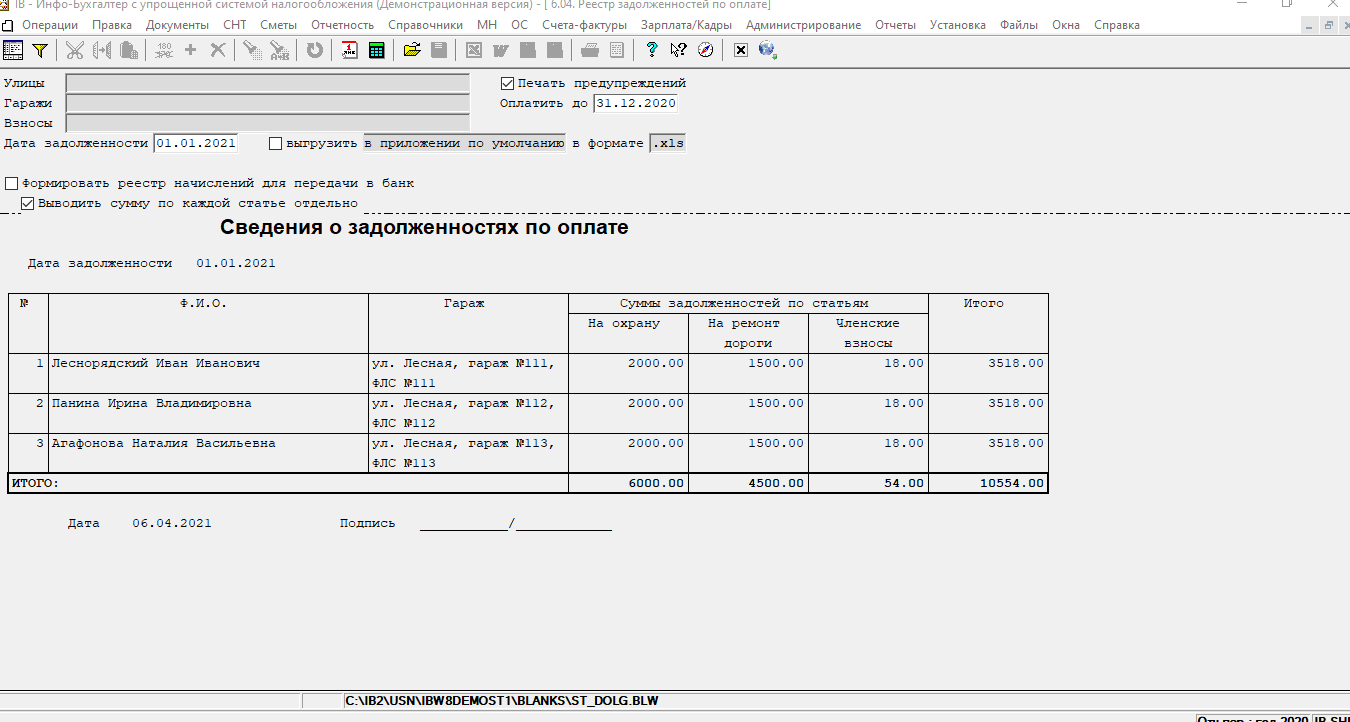Open the green calculator icon
This screenshot has width=1350, height=722.
[x=376, y=49]
